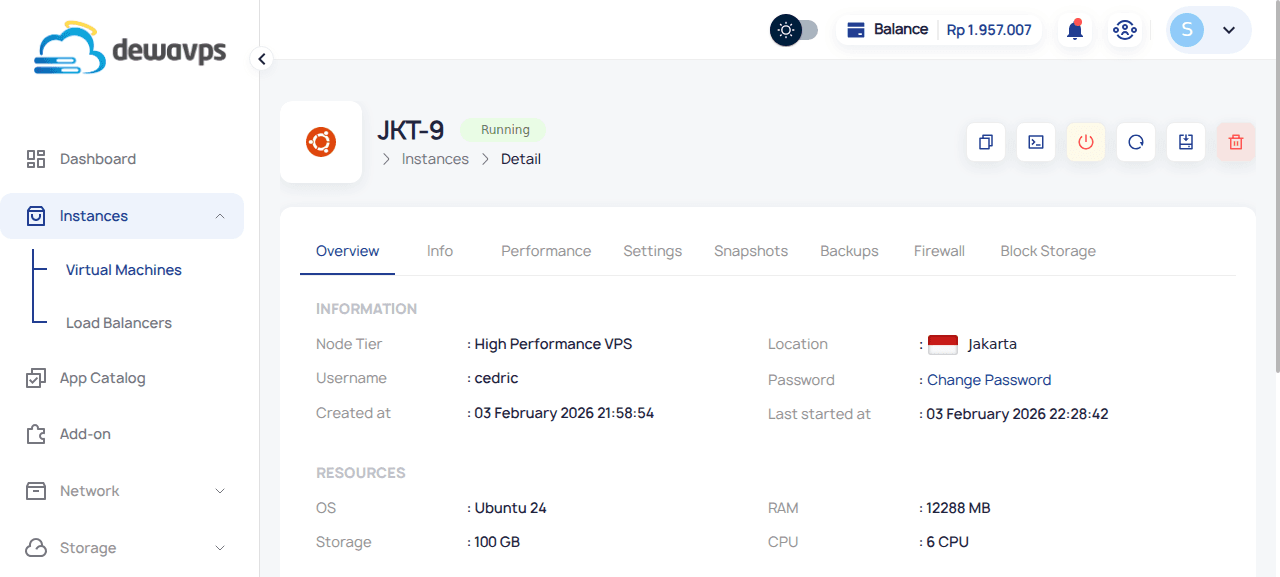Screen dimensions: 1280x577
Task: Power off the JKT-9 instance
Action: pyautogui.click(x=1085, y=142)
